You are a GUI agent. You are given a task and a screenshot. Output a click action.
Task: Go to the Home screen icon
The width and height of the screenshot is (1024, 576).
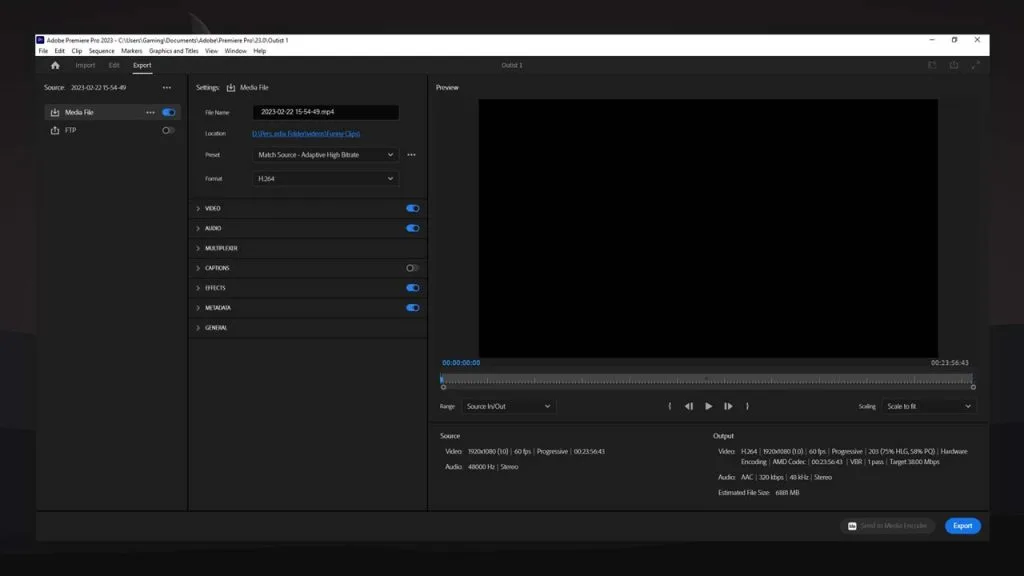55,65
